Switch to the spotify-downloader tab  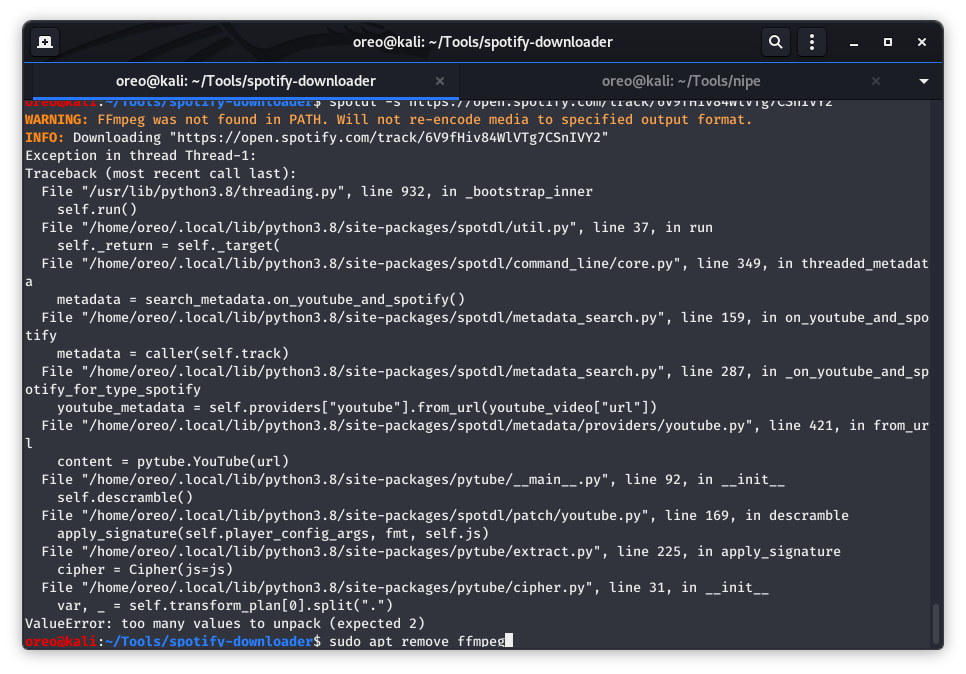(246, 81)
